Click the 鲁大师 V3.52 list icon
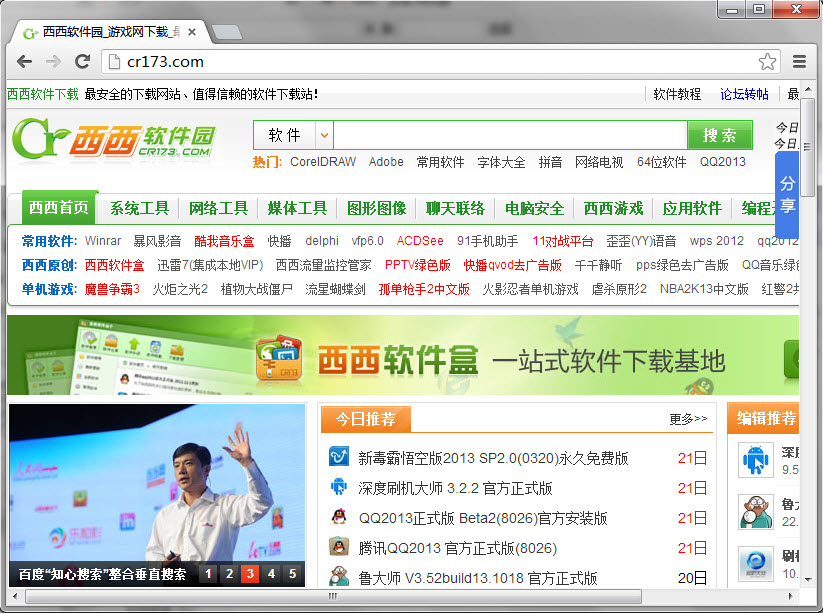 coord(339,576)
